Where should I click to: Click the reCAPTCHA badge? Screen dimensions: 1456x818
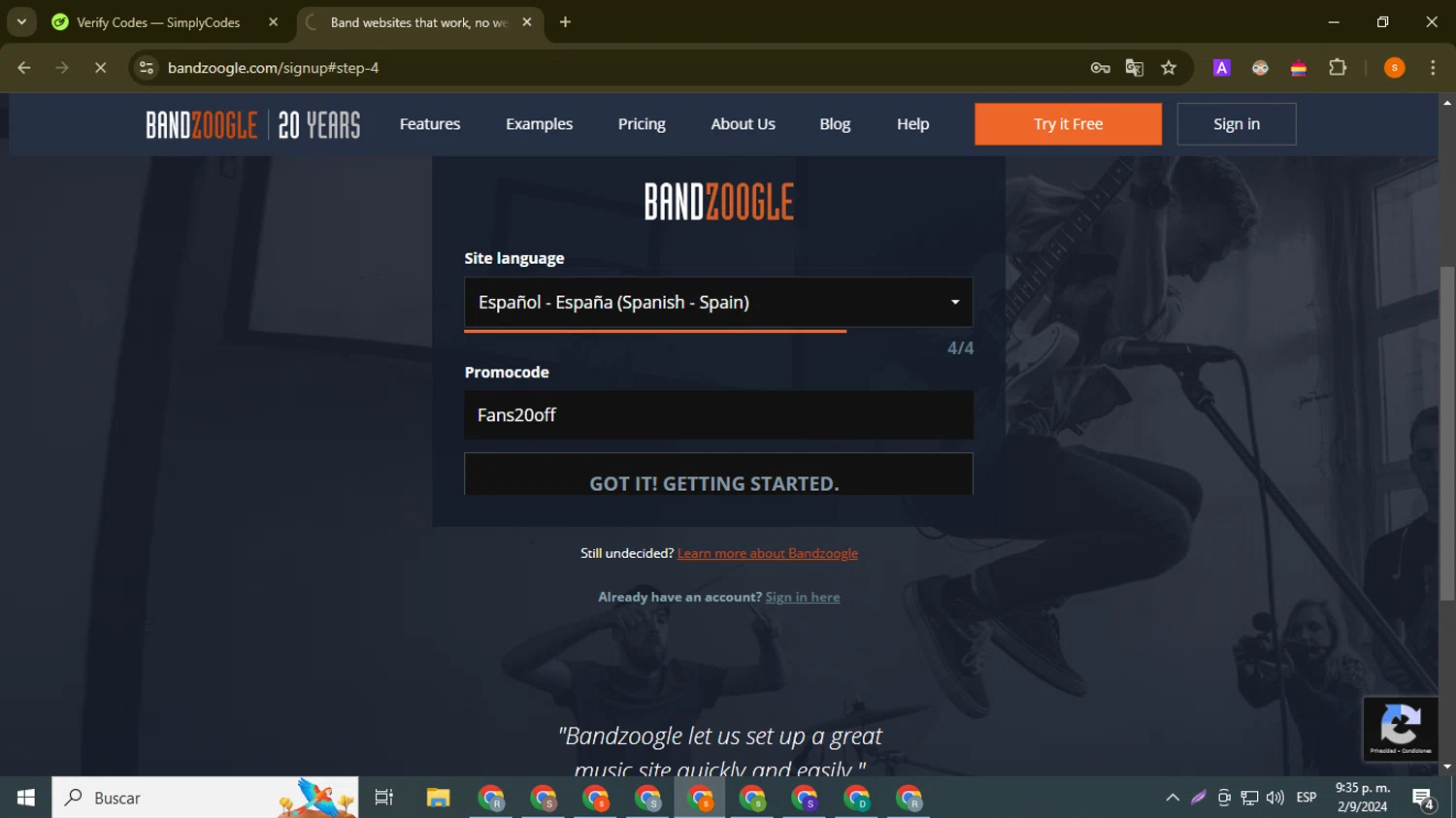pyautogui.click(x=1400, y=729)
